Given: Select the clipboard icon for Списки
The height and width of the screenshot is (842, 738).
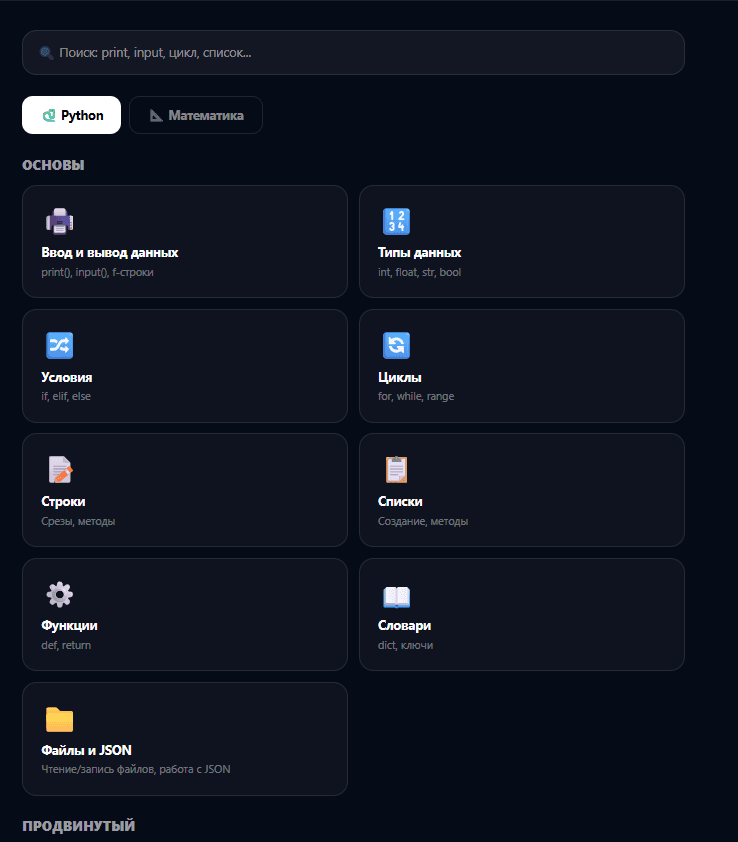Looking at the screenshot, I should tap(396, 470).
